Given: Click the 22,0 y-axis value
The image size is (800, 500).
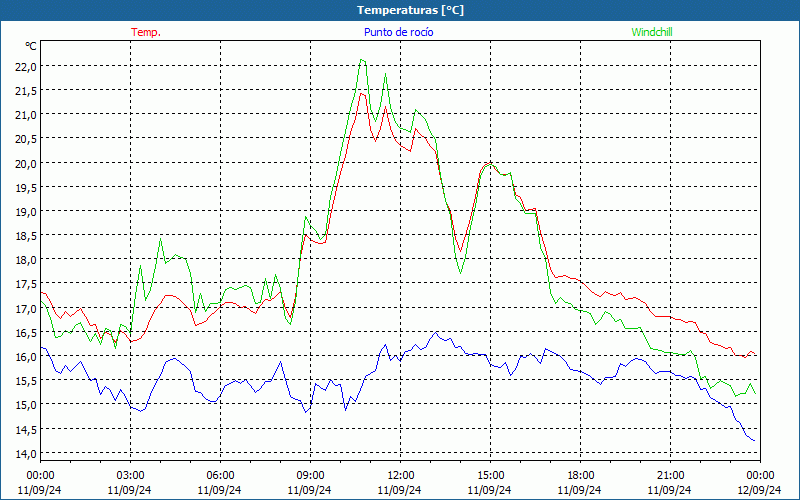Looking at the screenshot, I should 27,66.
